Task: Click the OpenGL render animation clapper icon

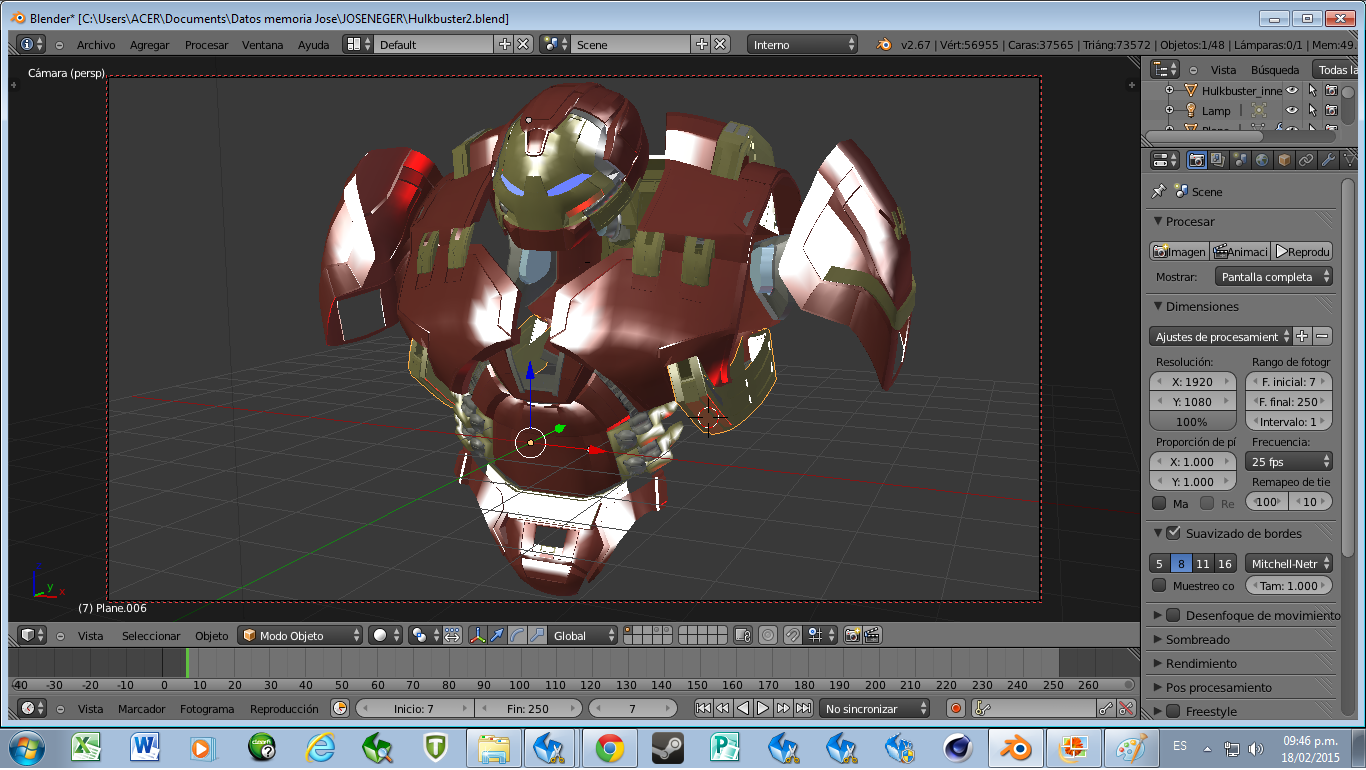Action: (872, 635)
